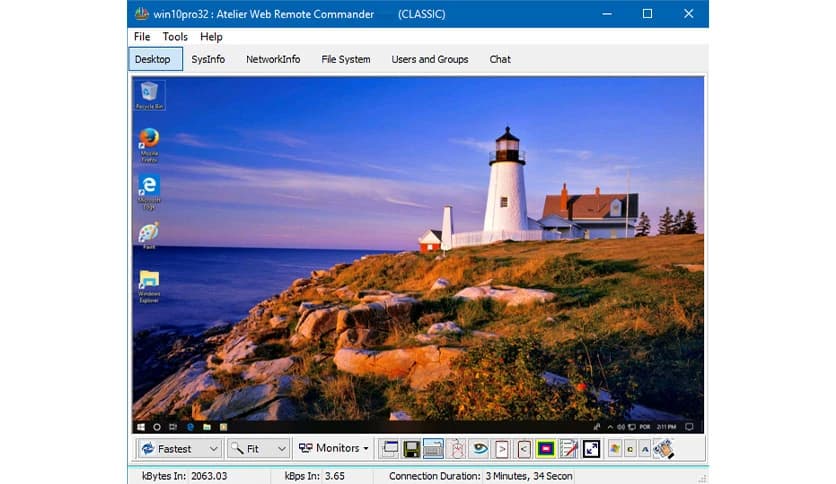Click the window frame icon in the toolbar

[390, 449]
